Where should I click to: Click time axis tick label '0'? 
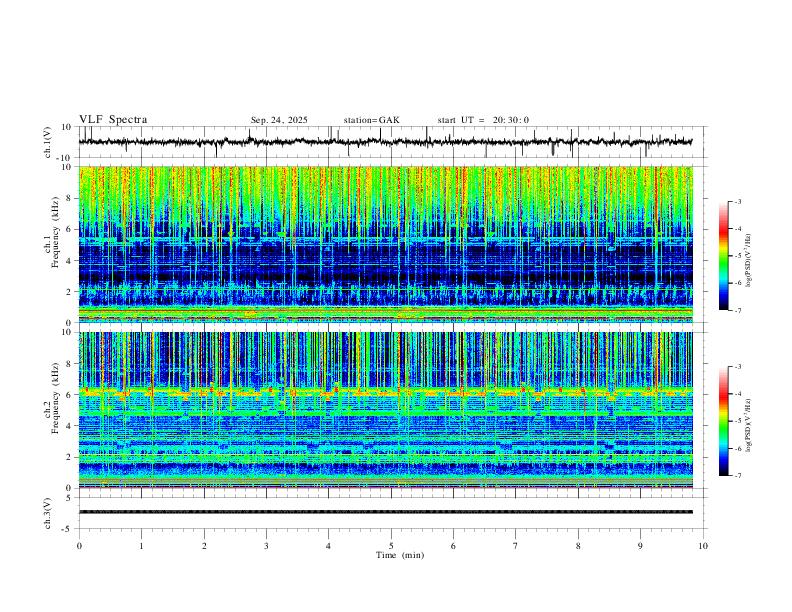click(79, 546)
